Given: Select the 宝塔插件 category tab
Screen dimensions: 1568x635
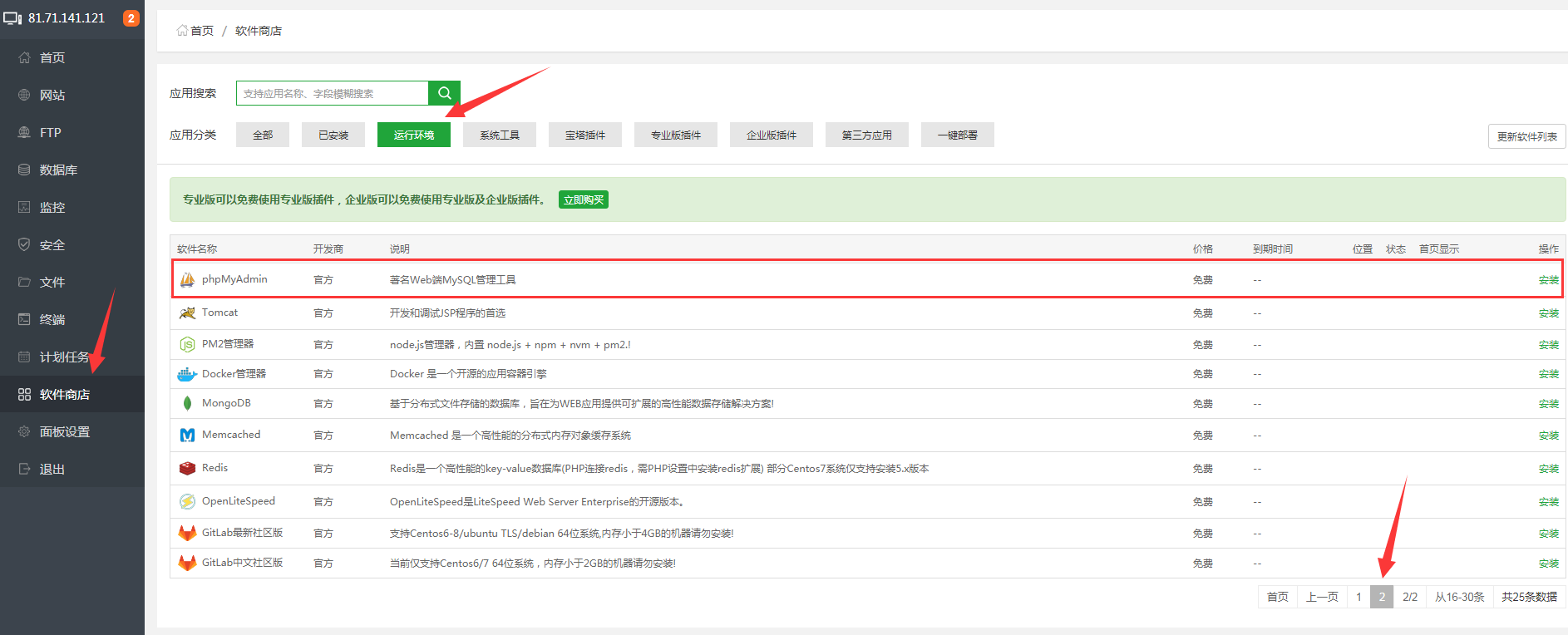Looking at the screenshot, I should tap(585, 135).
